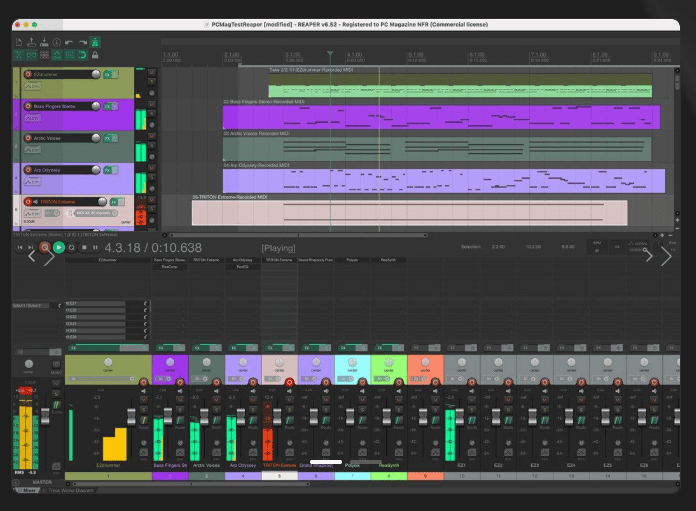
Task: Toggle the snap magnet toolbar icon
Action: coord(83,55)
